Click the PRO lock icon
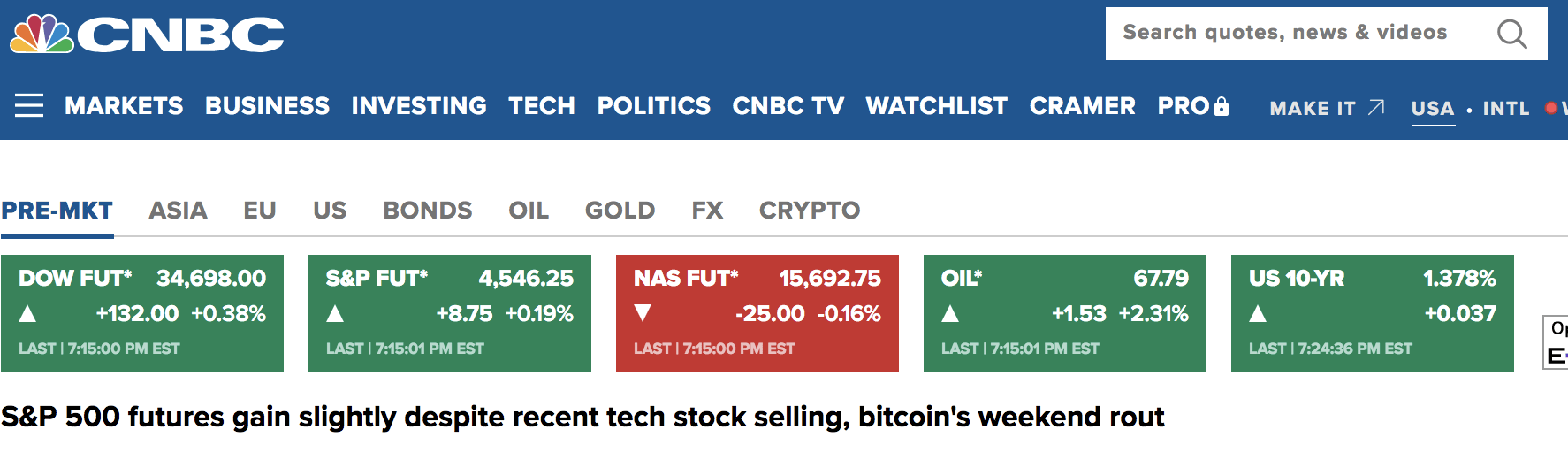The width and height of the screenshot is (1568, 460). coord(1222,106)
